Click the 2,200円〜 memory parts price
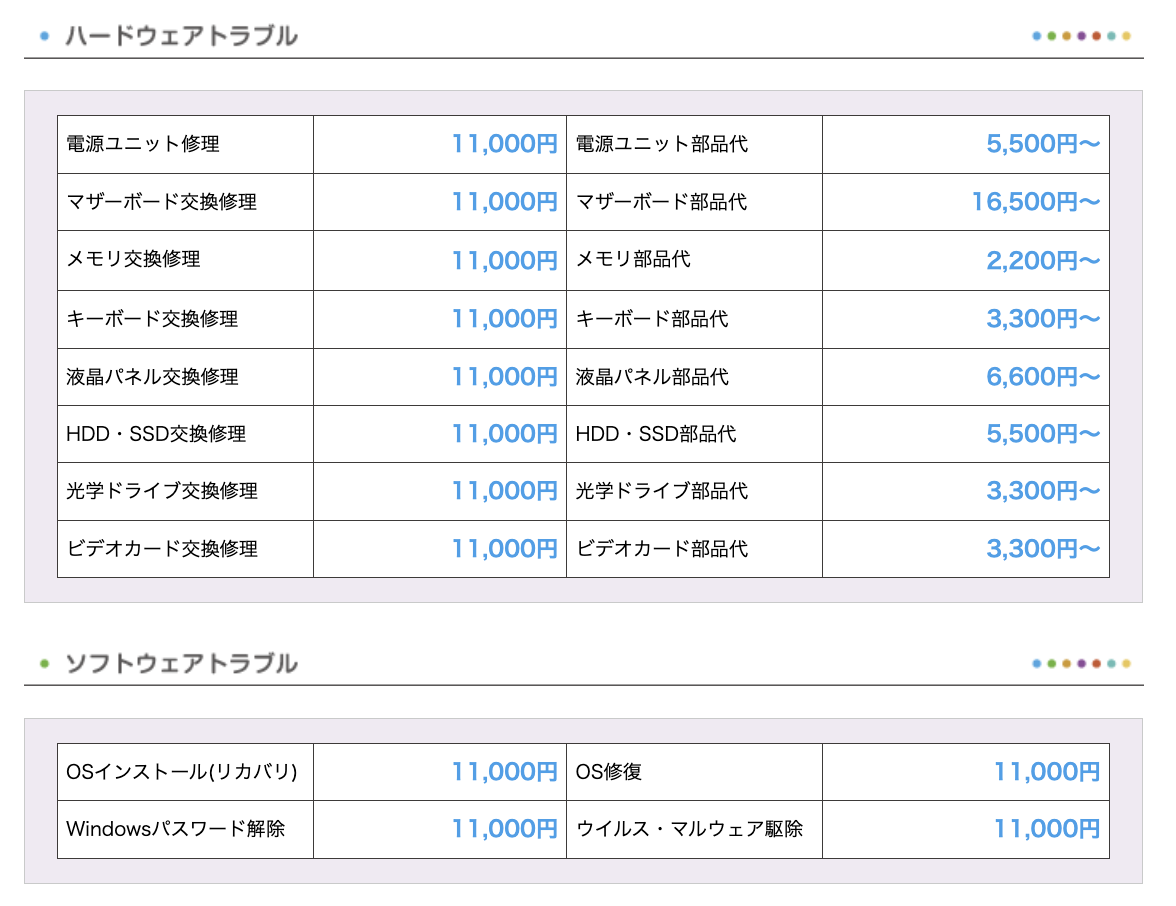 point(1042,260)
